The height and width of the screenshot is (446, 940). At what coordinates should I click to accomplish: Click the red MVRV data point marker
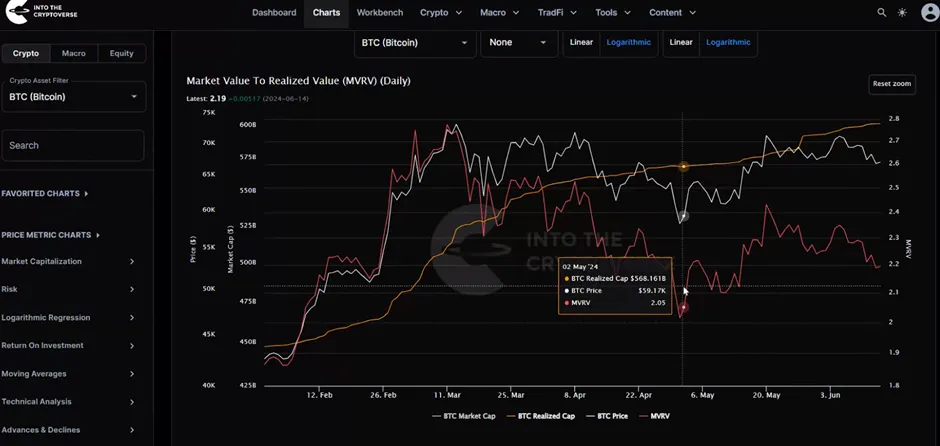pyautogui.click(x=683, y=308)
